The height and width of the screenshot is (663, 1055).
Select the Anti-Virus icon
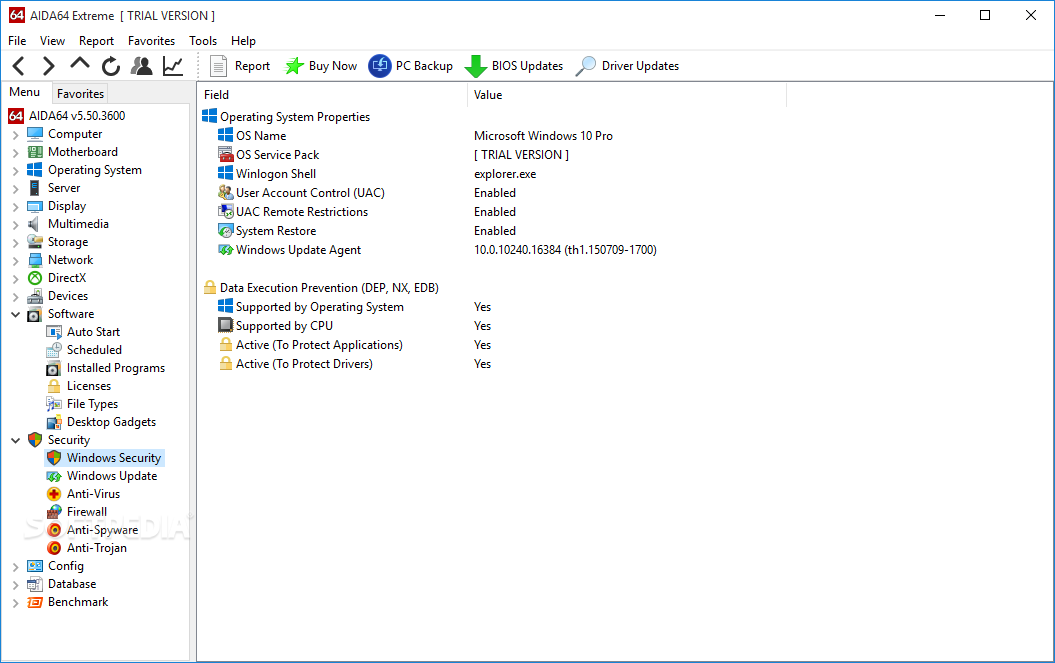tap(54, 494)
